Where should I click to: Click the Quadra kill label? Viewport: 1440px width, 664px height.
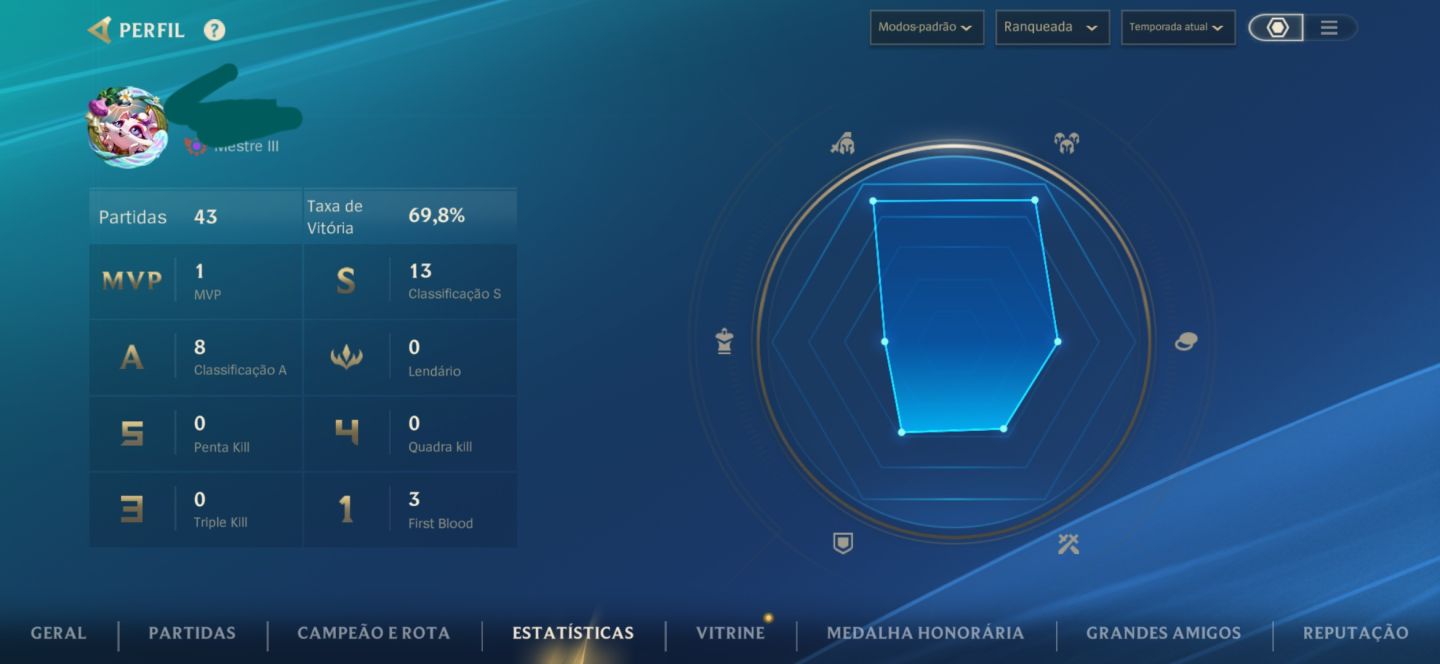440,447
